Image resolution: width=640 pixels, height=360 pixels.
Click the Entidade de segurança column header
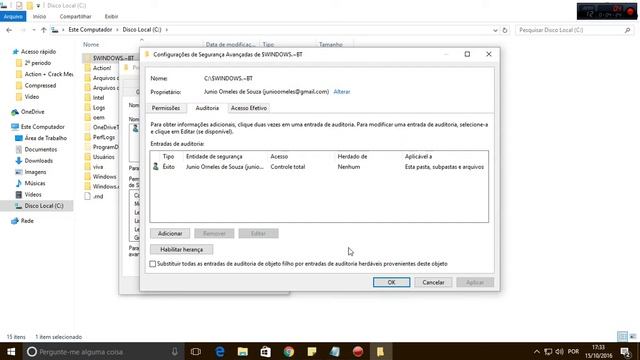tap(214, 157)
